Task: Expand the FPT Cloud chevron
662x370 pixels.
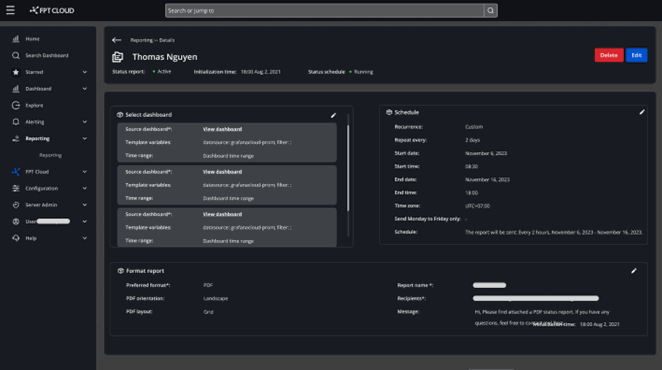Action: [85, 171]
